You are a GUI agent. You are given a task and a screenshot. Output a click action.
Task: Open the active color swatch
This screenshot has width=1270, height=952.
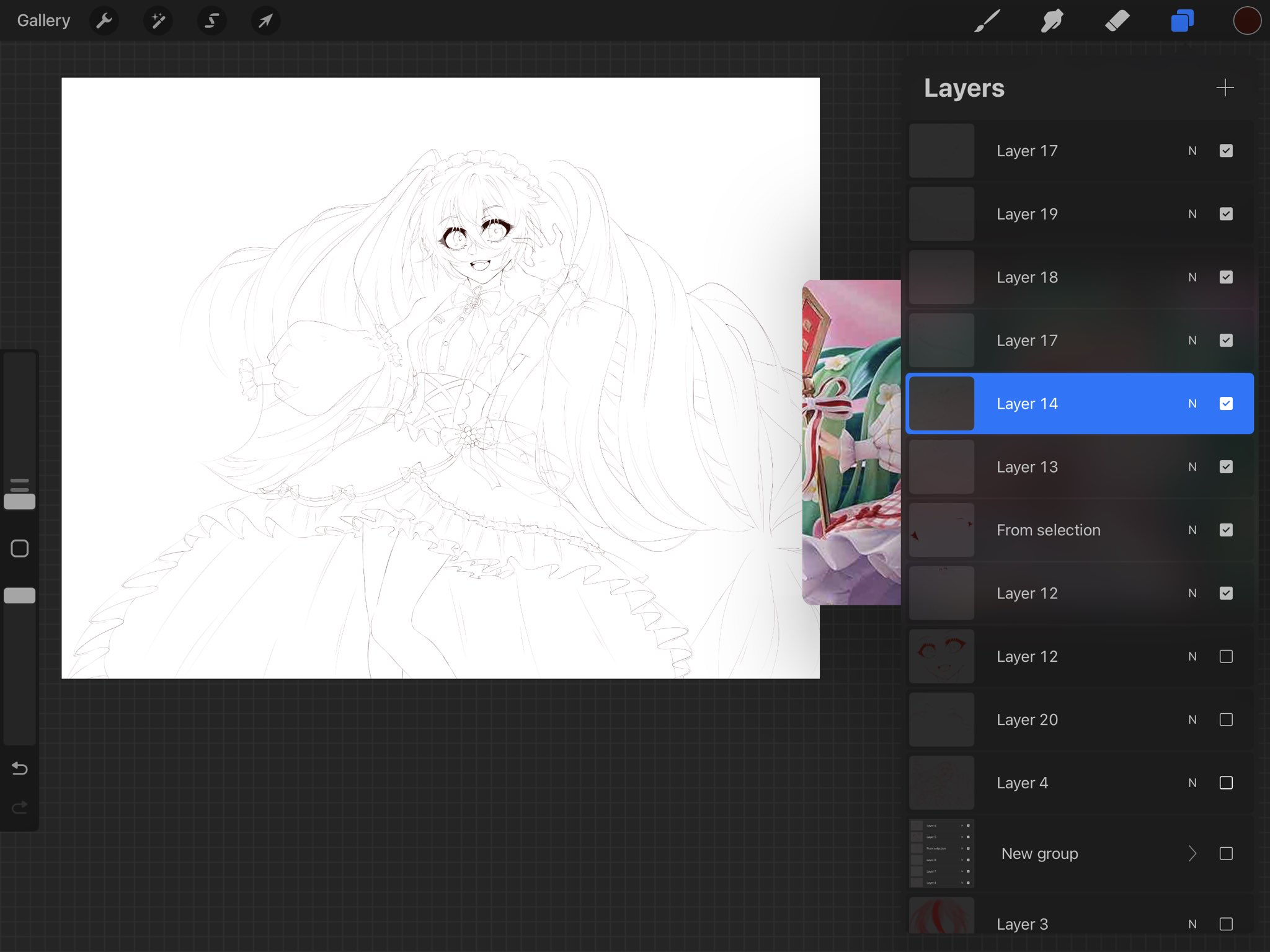tap(1246, 21)
